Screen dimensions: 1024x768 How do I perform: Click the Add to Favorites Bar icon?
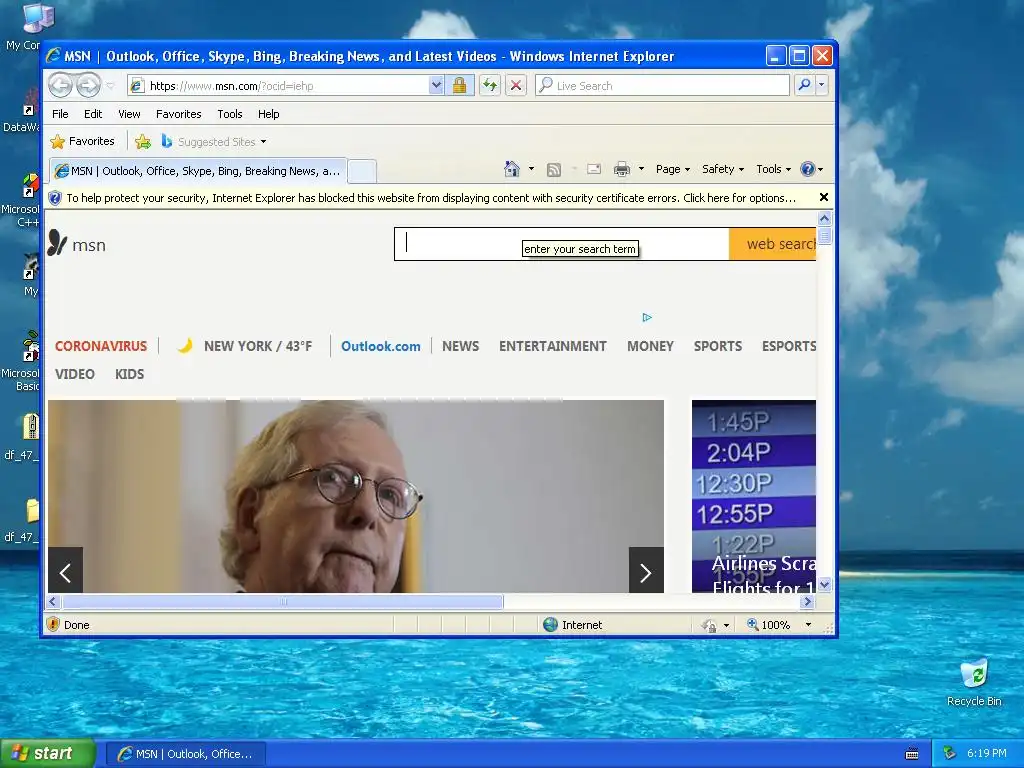pyautogui.click(x=142, y=141)
